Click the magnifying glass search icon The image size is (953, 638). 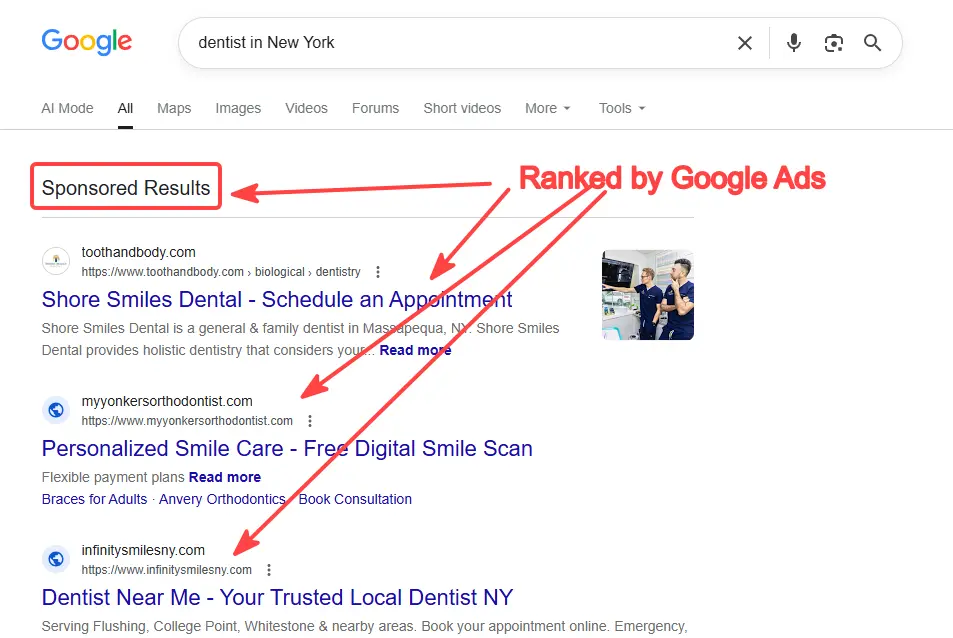[x=872, y=43]
